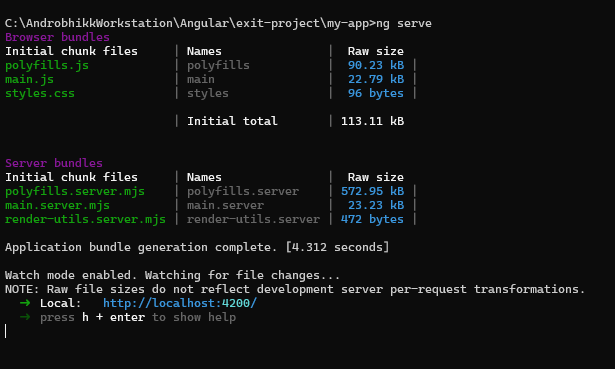Click the Browser bundles heading
615x369 pixels.
pyautogui.click(x=57, y=37)
